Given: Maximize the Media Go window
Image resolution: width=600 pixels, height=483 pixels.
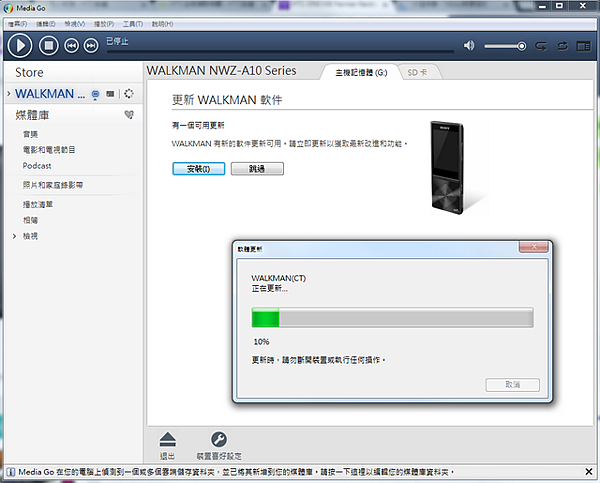Looking at the screenshot, I should pyautogui.click(x=559, y=6).
